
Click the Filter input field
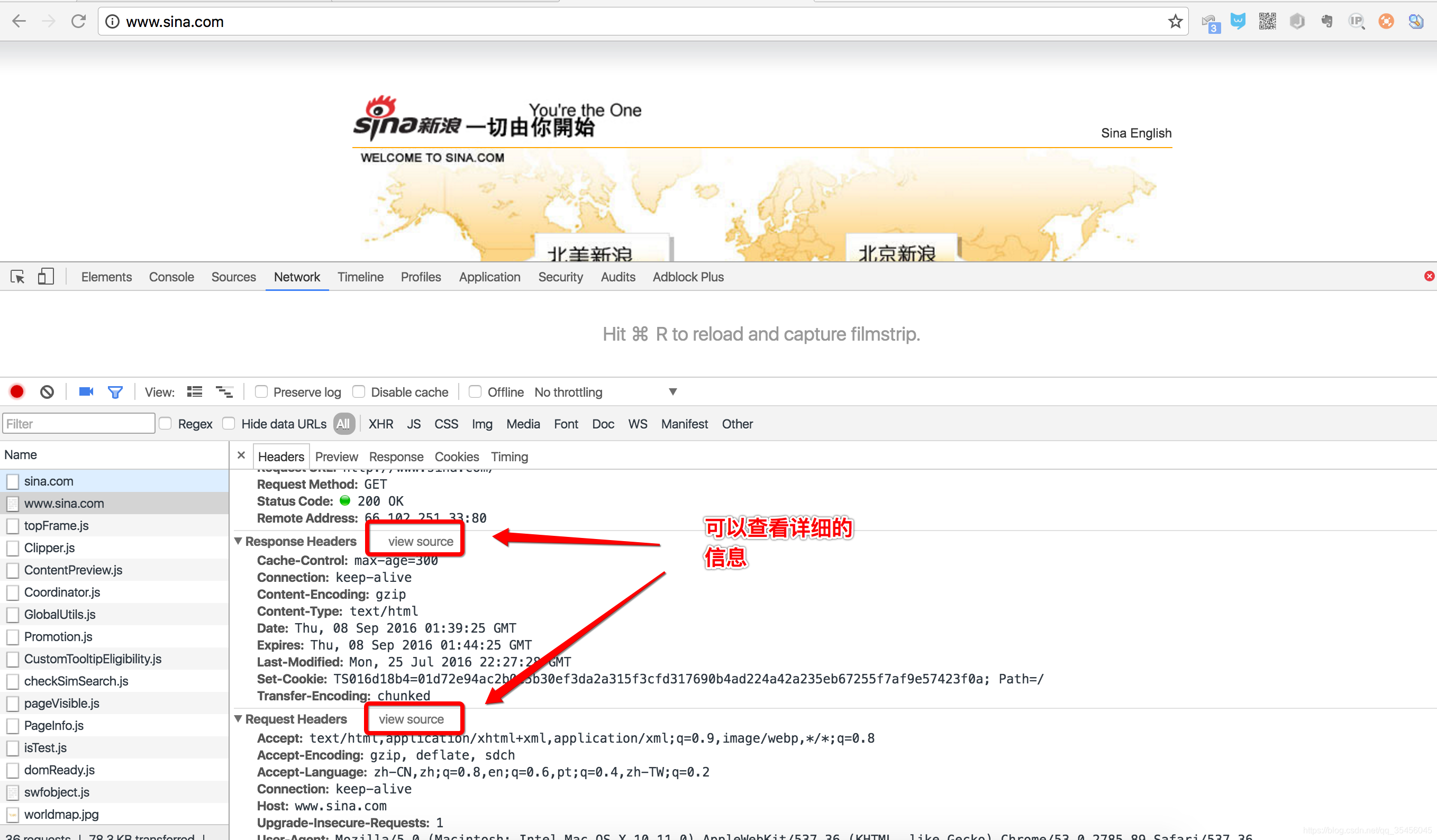(x=78, y=423)
